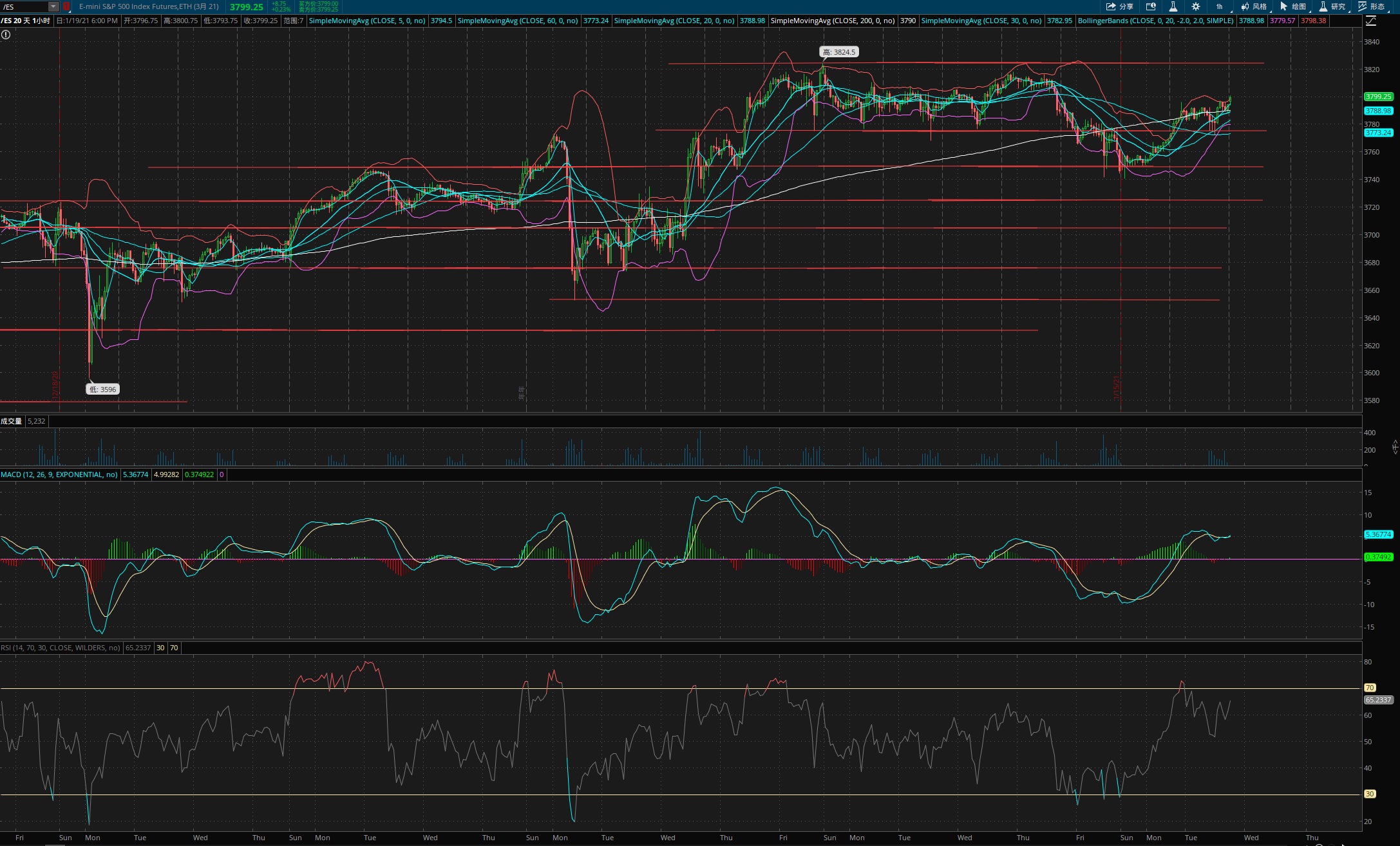1400x846 pixels.
Task: Click the 高: 3824.5 high price bubble
Action: click(x=839, y=52)
